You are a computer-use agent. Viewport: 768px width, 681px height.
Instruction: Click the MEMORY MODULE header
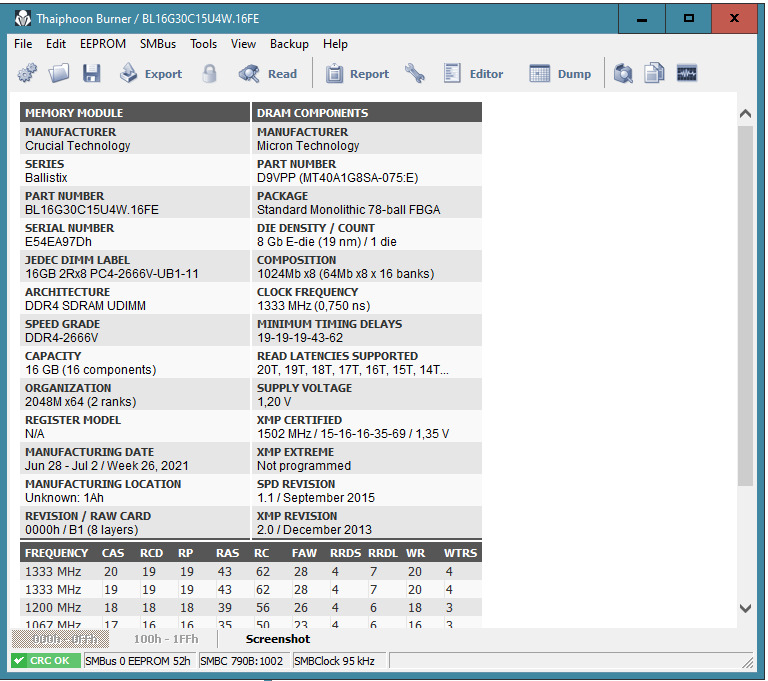click(x=135, y=113)
